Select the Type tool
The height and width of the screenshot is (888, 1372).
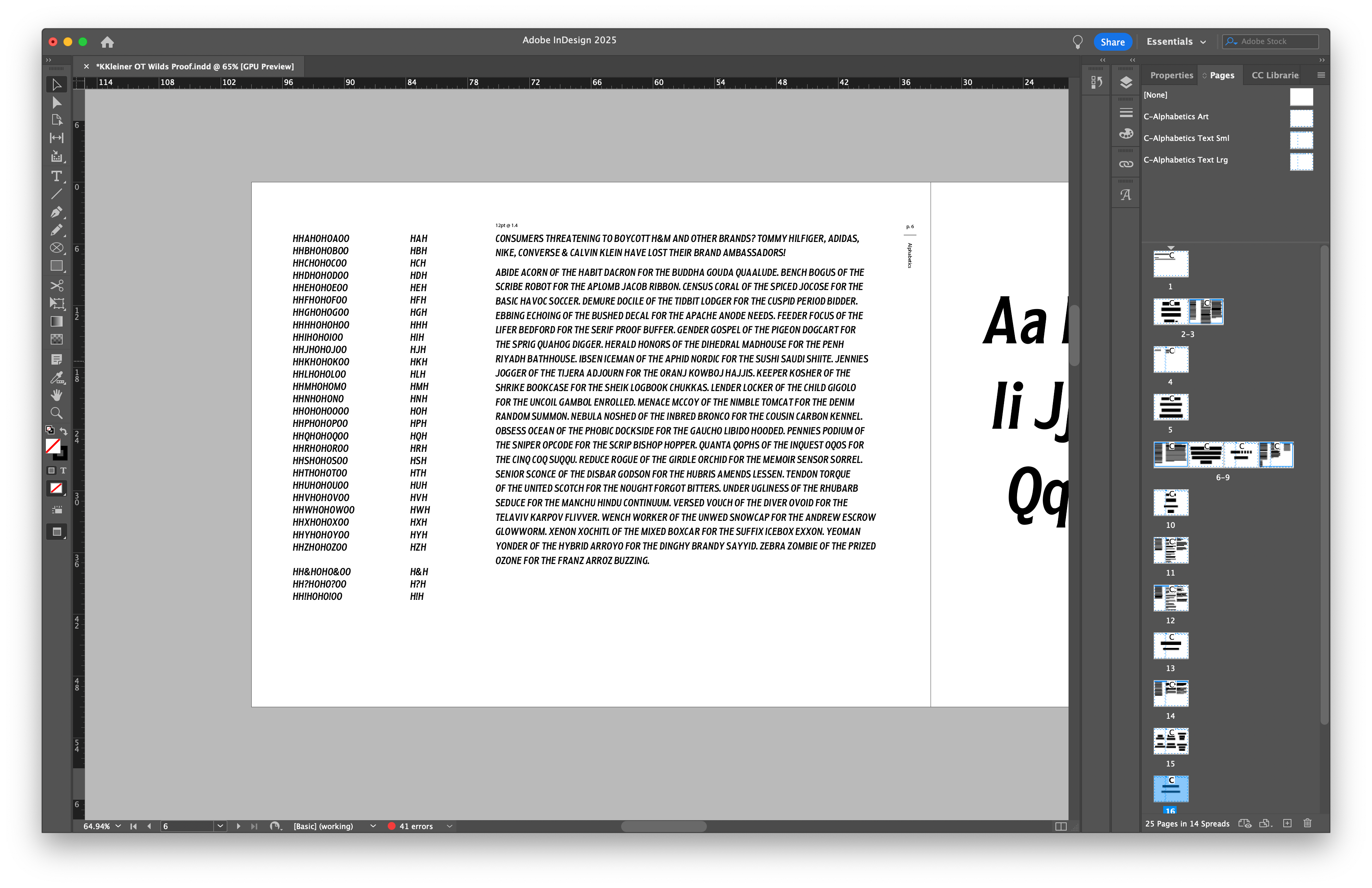click(x=57, y=176)
